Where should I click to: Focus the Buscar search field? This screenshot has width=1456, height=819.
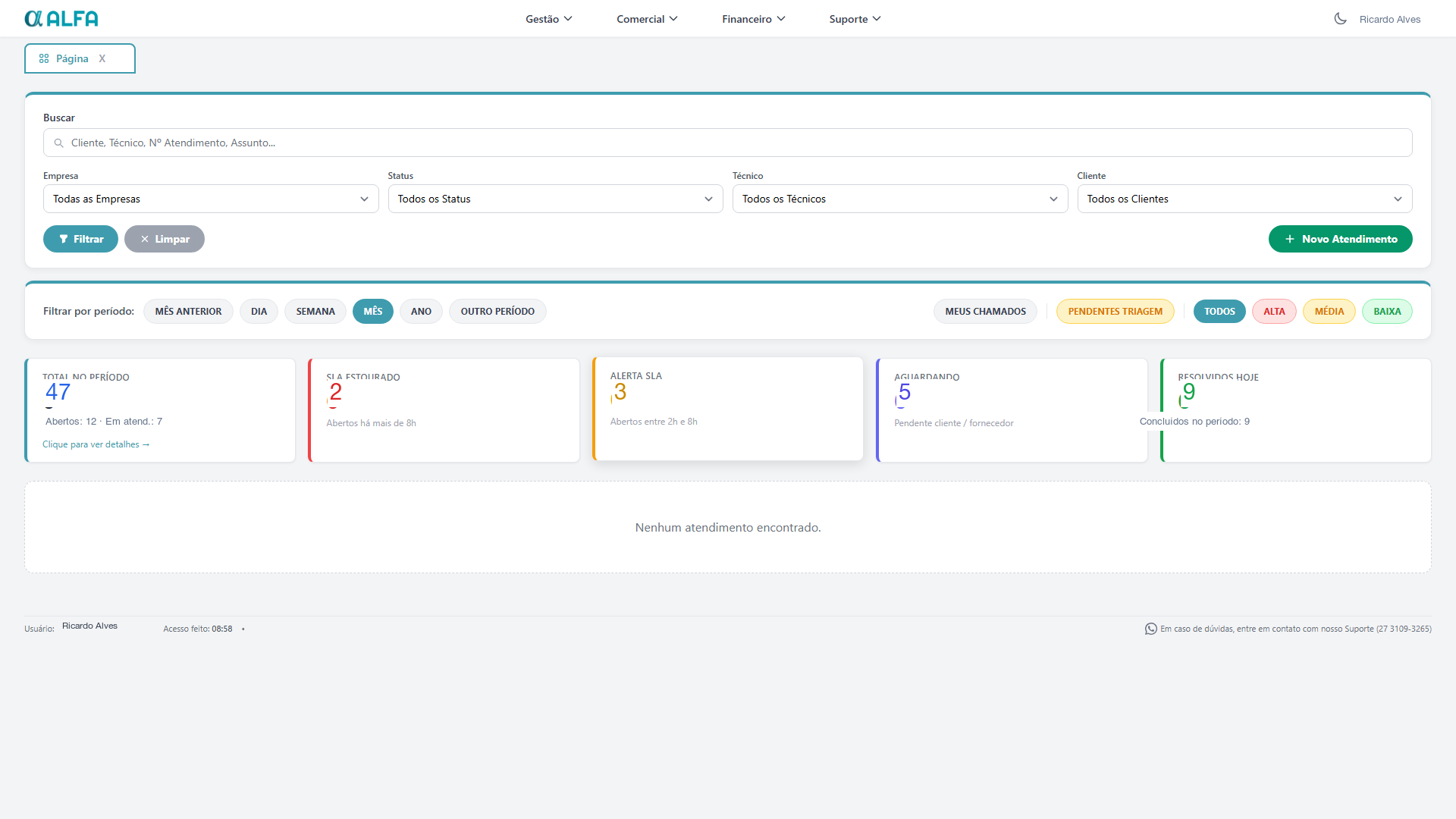(727, 143)
